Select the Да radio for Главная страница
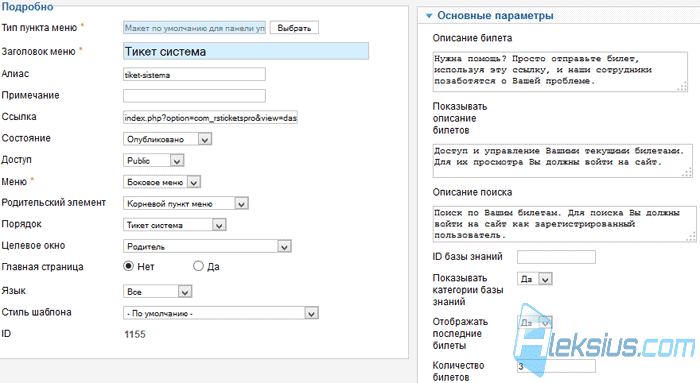 tap(198, 266)
